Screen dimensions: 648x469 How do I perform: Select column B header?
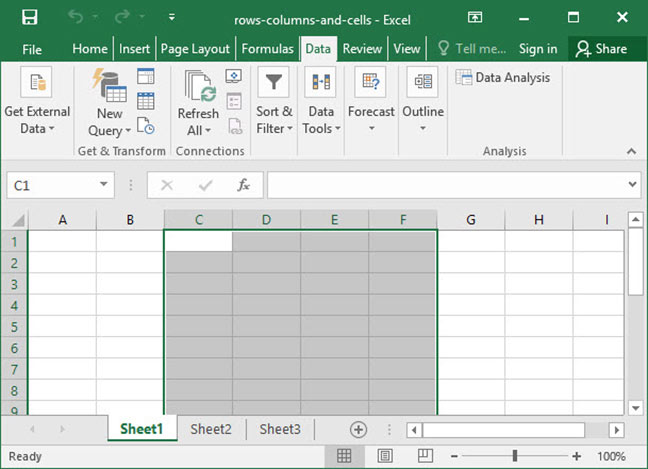(130, 219)
